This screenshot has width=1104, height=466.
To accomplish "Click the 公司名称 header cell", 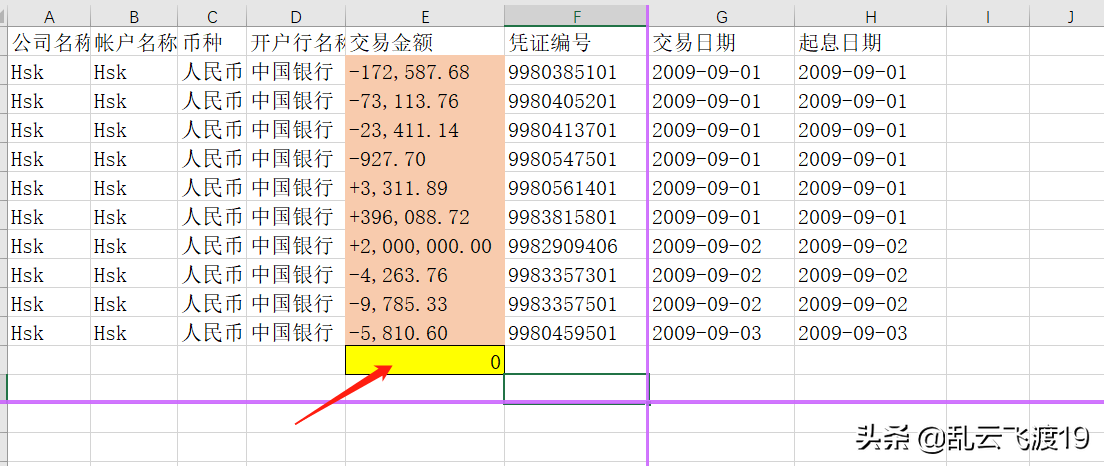I will point(49,42).
